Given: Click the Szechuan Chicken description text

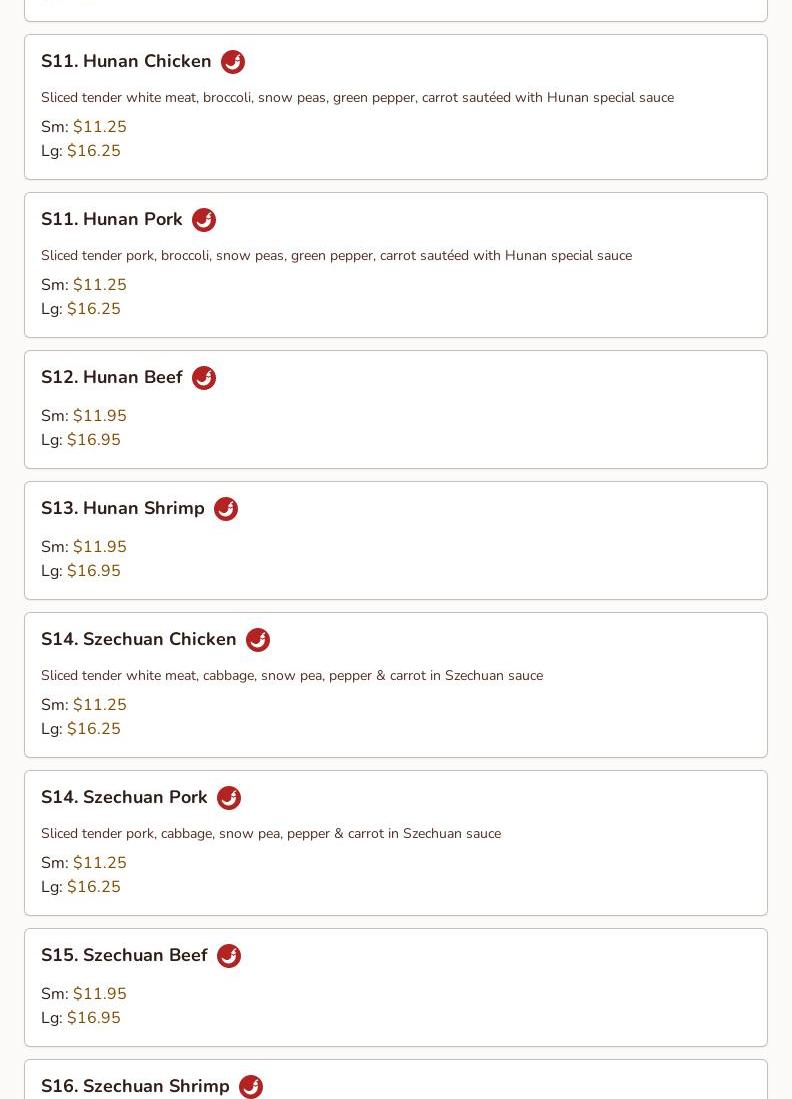Looking at the screenshot, I should tap(292, 675).
